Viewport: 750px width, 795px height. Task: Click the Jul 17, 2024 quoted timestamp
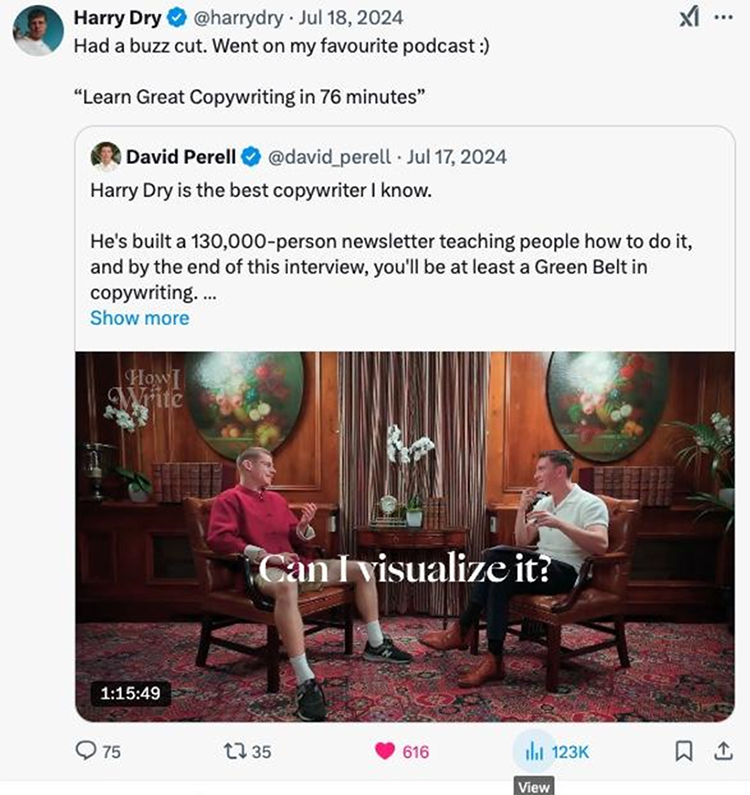(x=457, y=156)
